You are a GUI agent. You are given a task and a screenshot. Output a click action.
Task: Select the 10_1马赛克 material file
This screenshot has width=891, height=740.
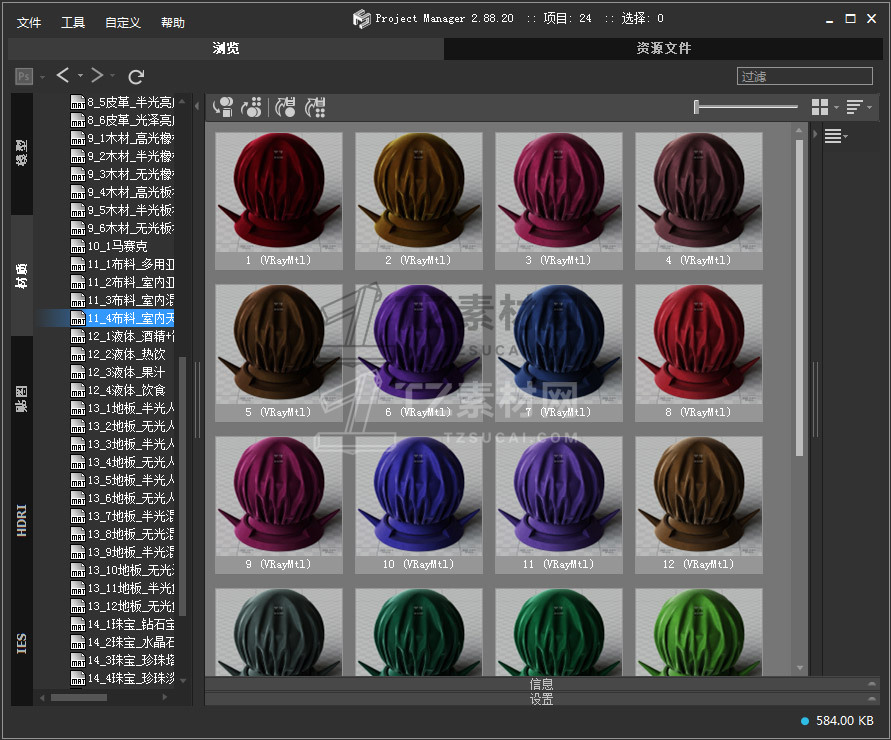pos(118,246)
